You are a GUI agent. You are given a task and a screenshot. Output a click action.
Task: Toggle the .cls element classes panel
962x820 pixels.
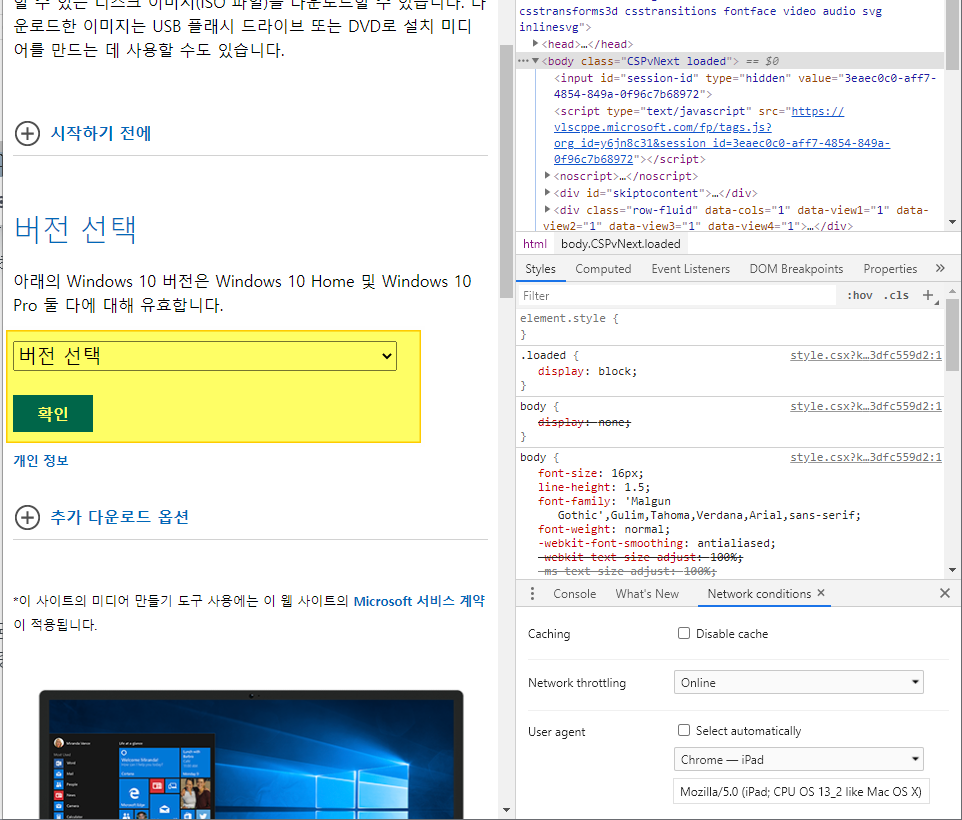896,295
